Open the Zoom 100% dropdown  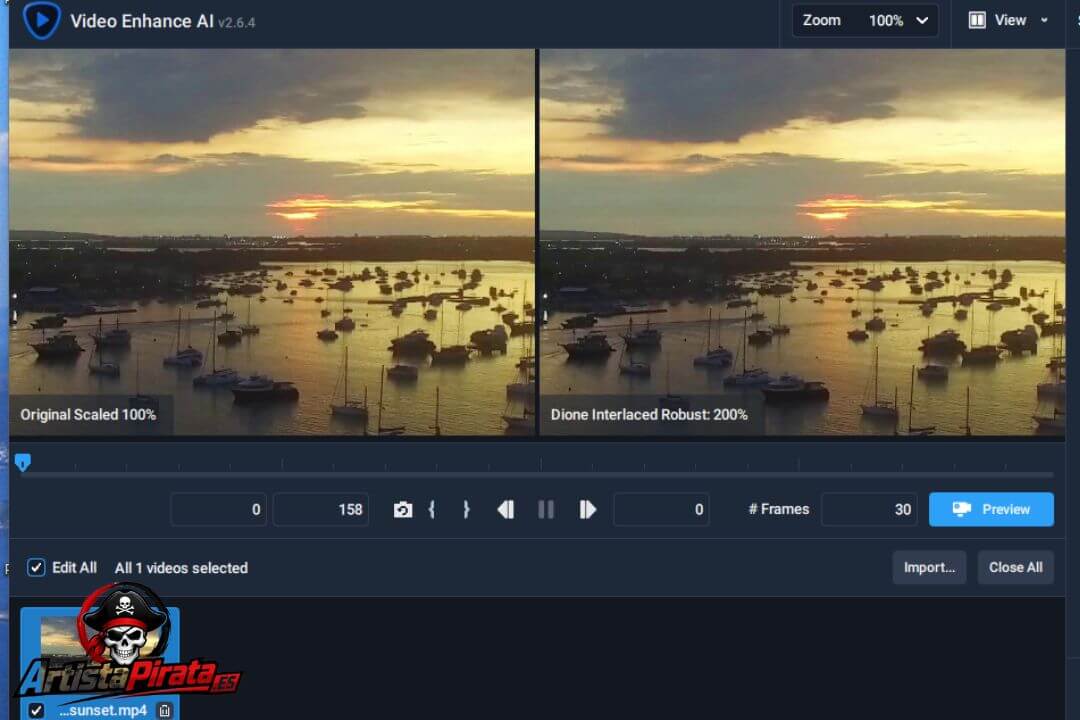(x=865, y=21)
